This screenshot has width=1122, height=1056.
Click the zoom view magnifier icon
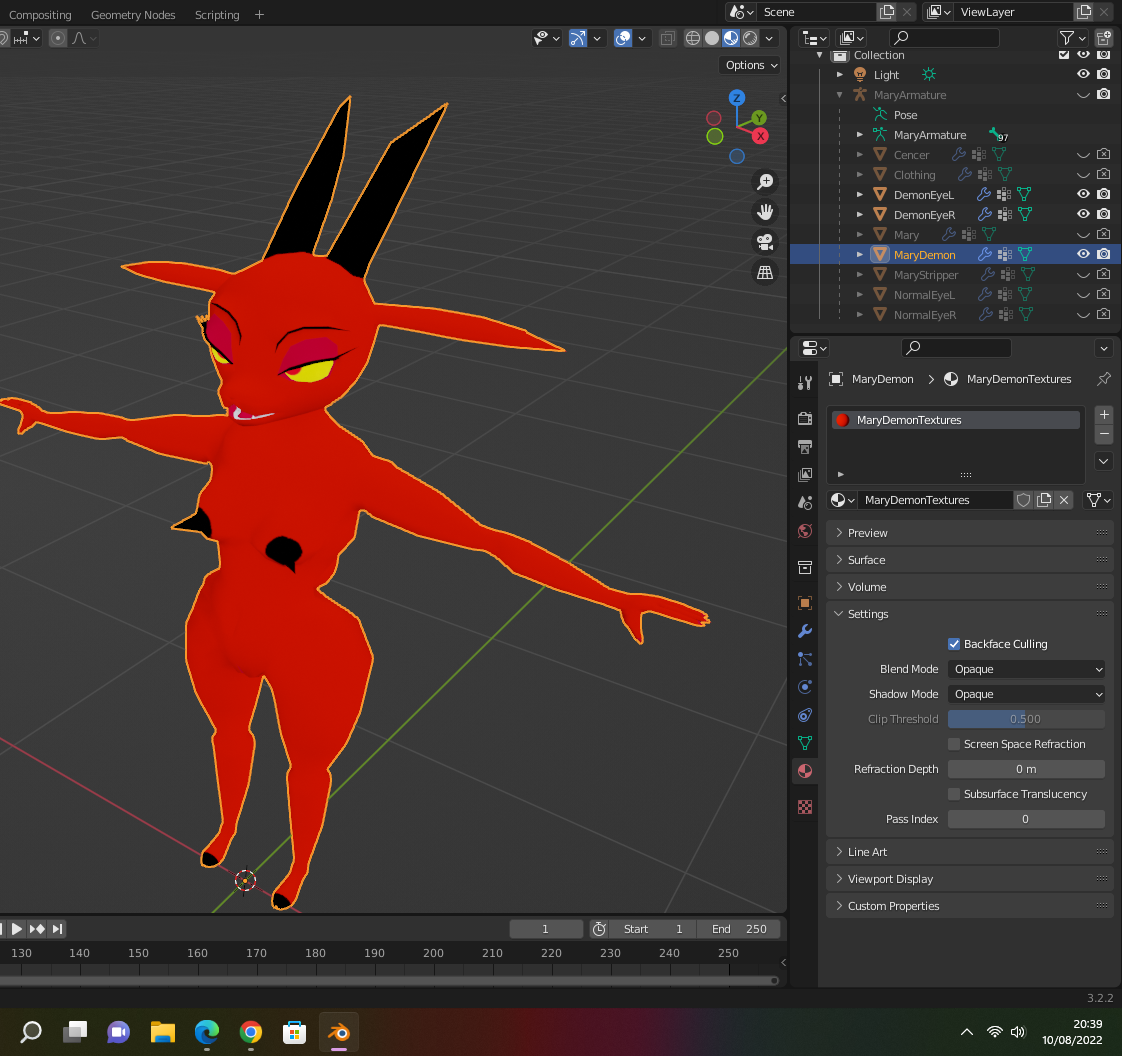point(765,182)
